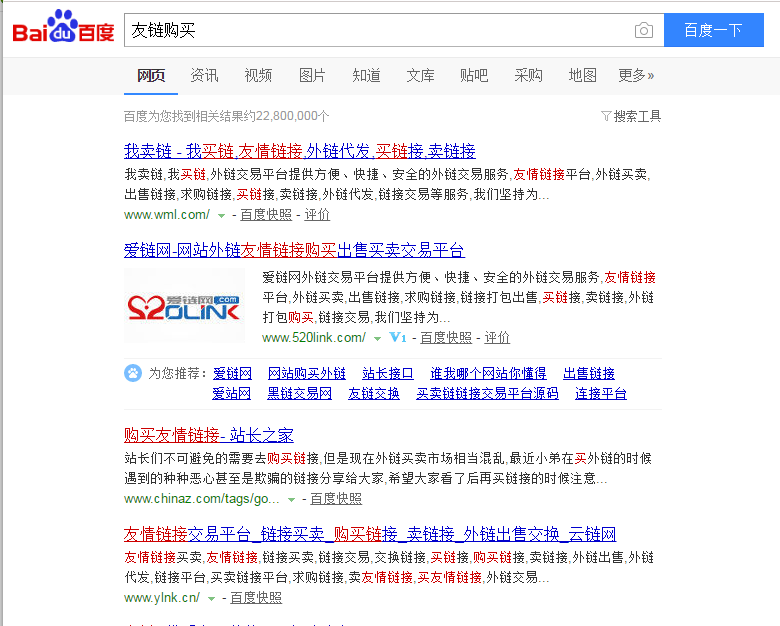This screenshot has height=626, width=780.
Task: Select the 网页 tab
Action: tap(151, 76)
